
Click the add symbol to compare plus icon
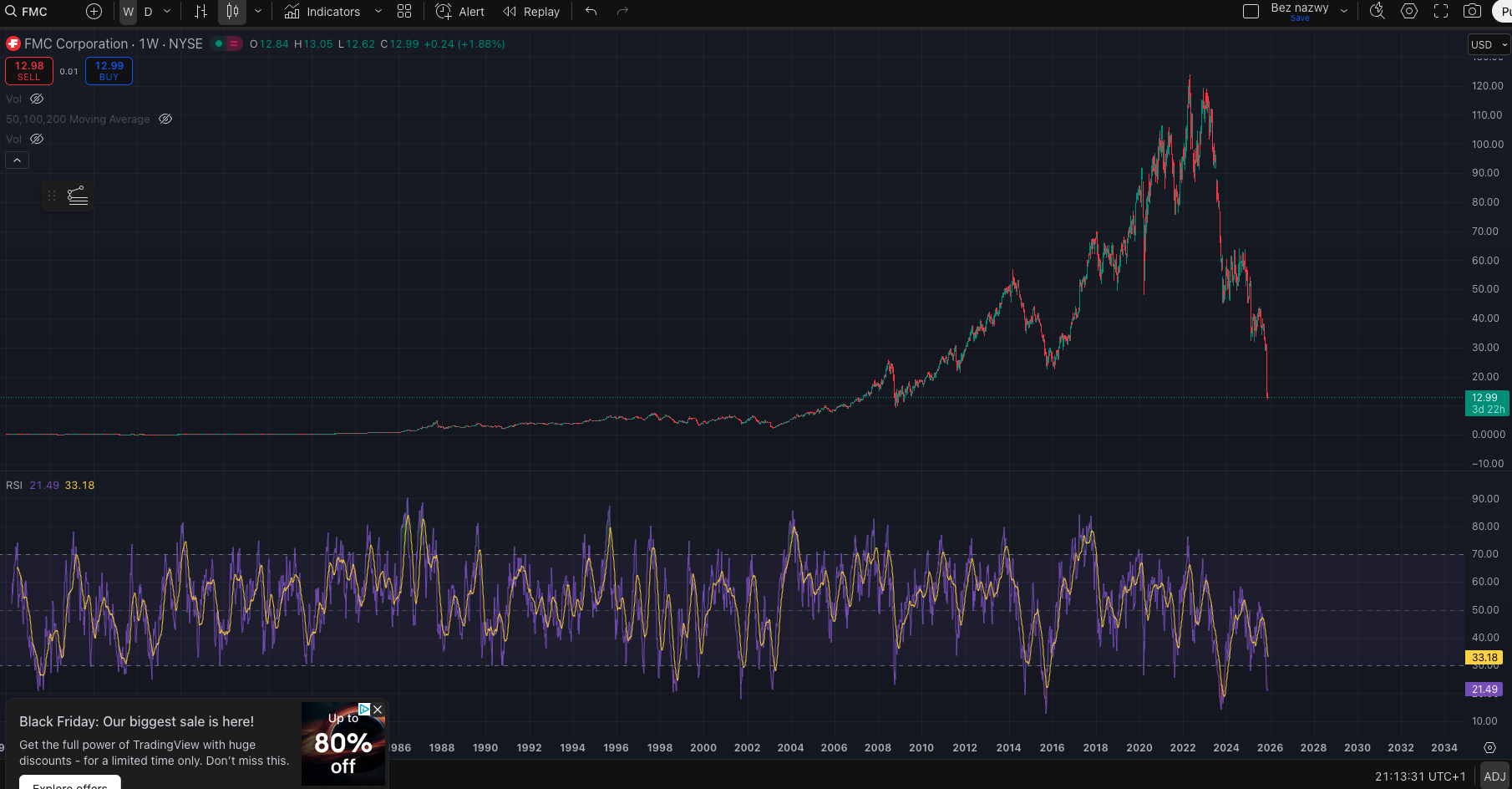[x=94, y=12]
